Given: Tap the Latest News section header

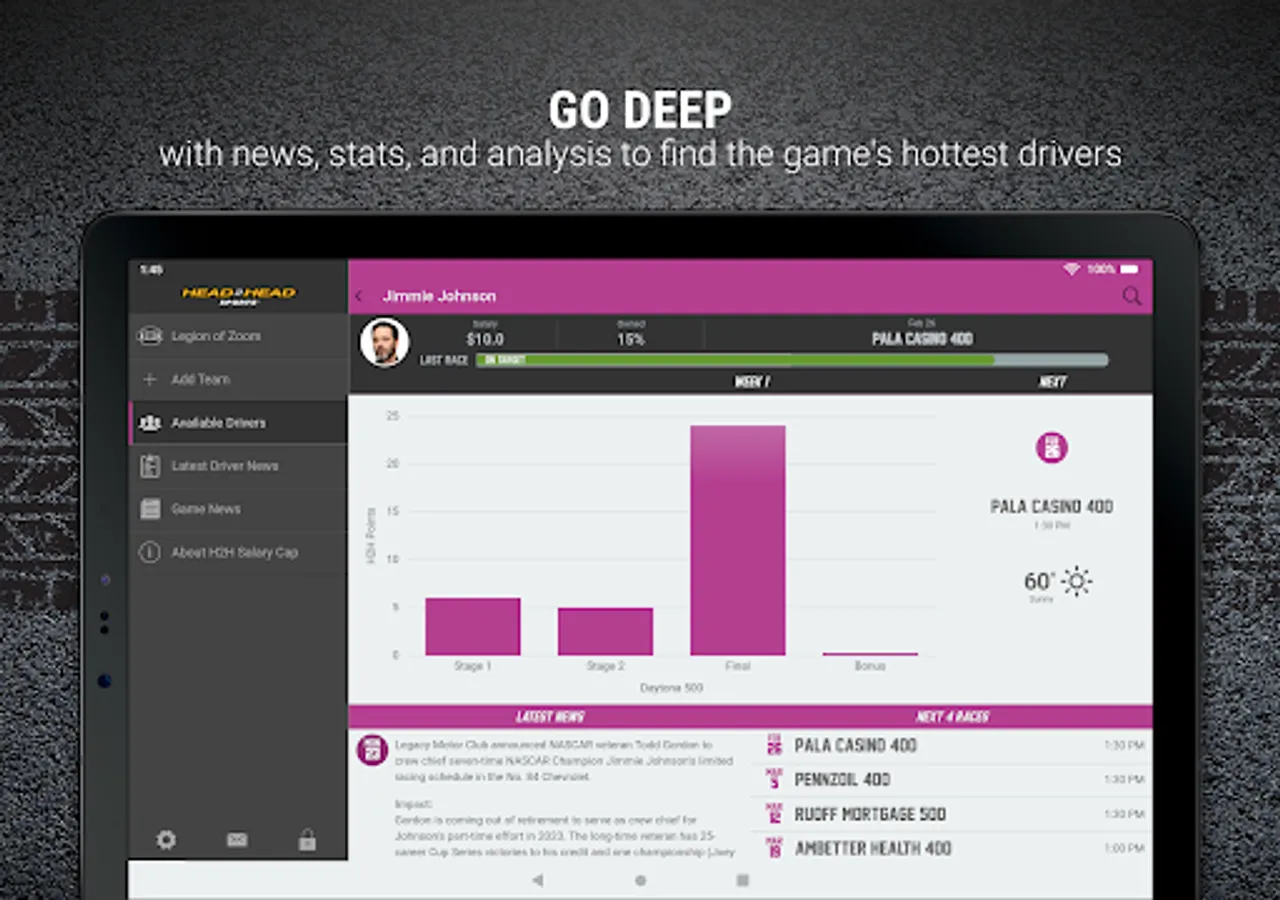Looking at the screenshot, I should 550,717.
